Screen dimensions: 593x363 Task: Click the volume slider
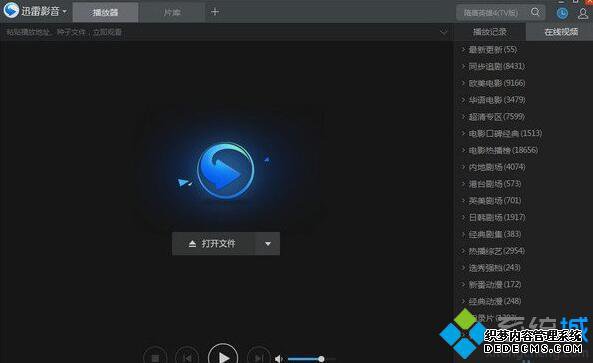[311, 358]
